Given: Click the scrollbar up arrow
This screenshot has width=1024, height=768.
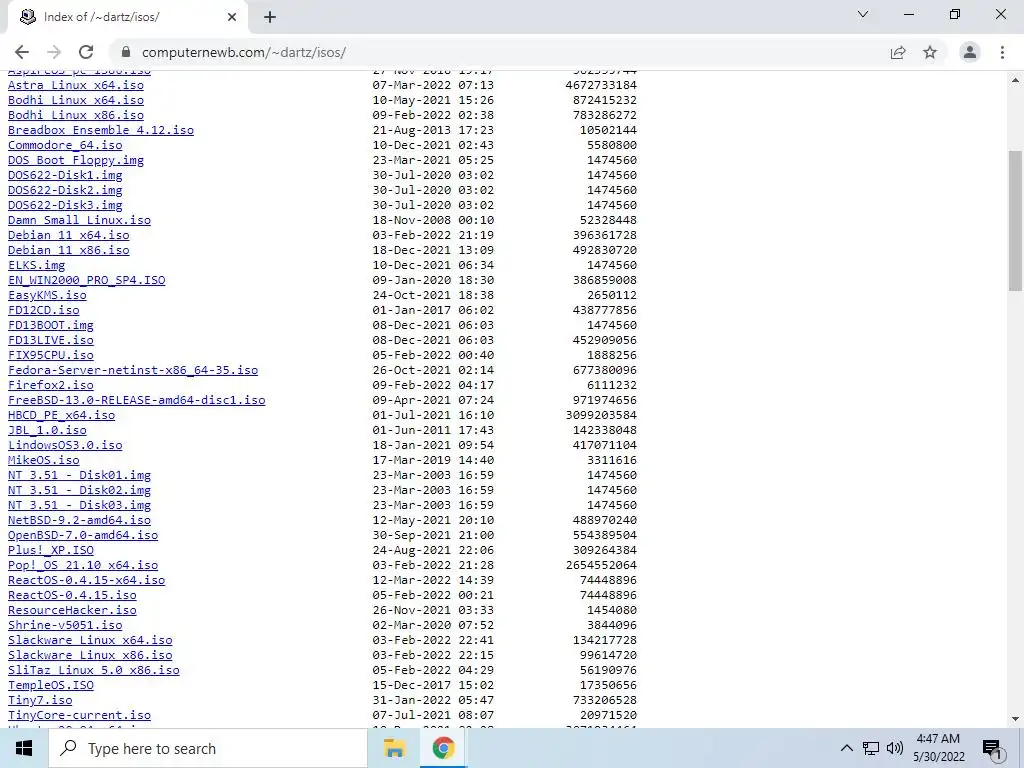Looking at the screenshot, I should click(x=1016, y=80).
